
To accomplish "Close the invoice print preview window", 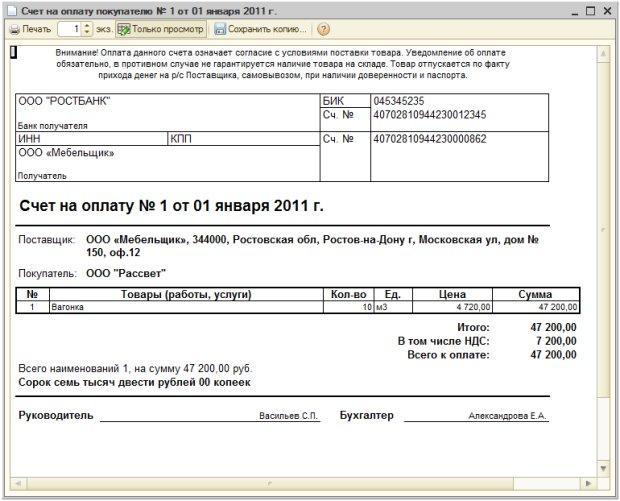I will (x=607, y=9).
